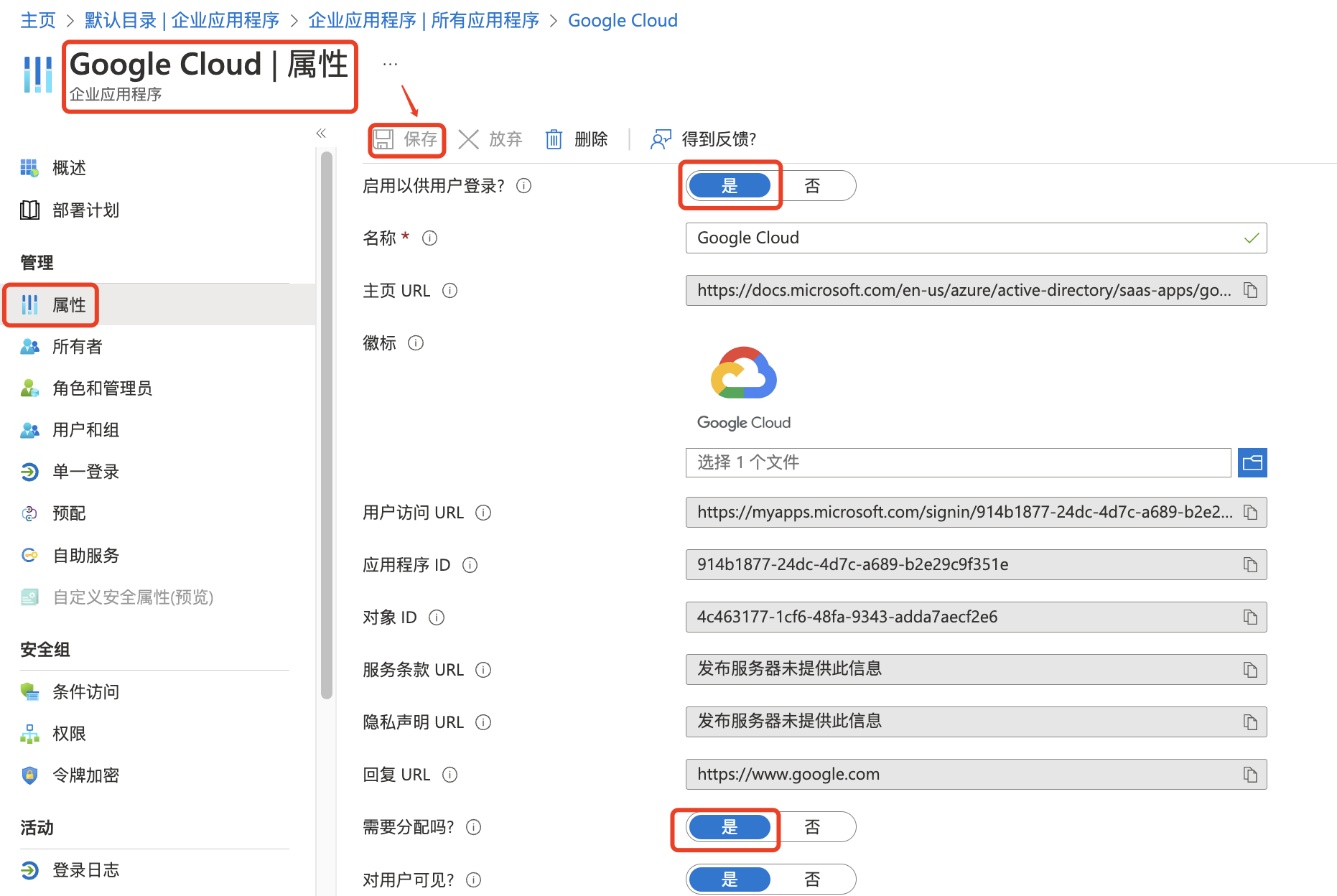The image size is (1337, 896).
Task: Show info tooltip for 对用户可见
Action: pyautogui.click(x=473, y=879)
